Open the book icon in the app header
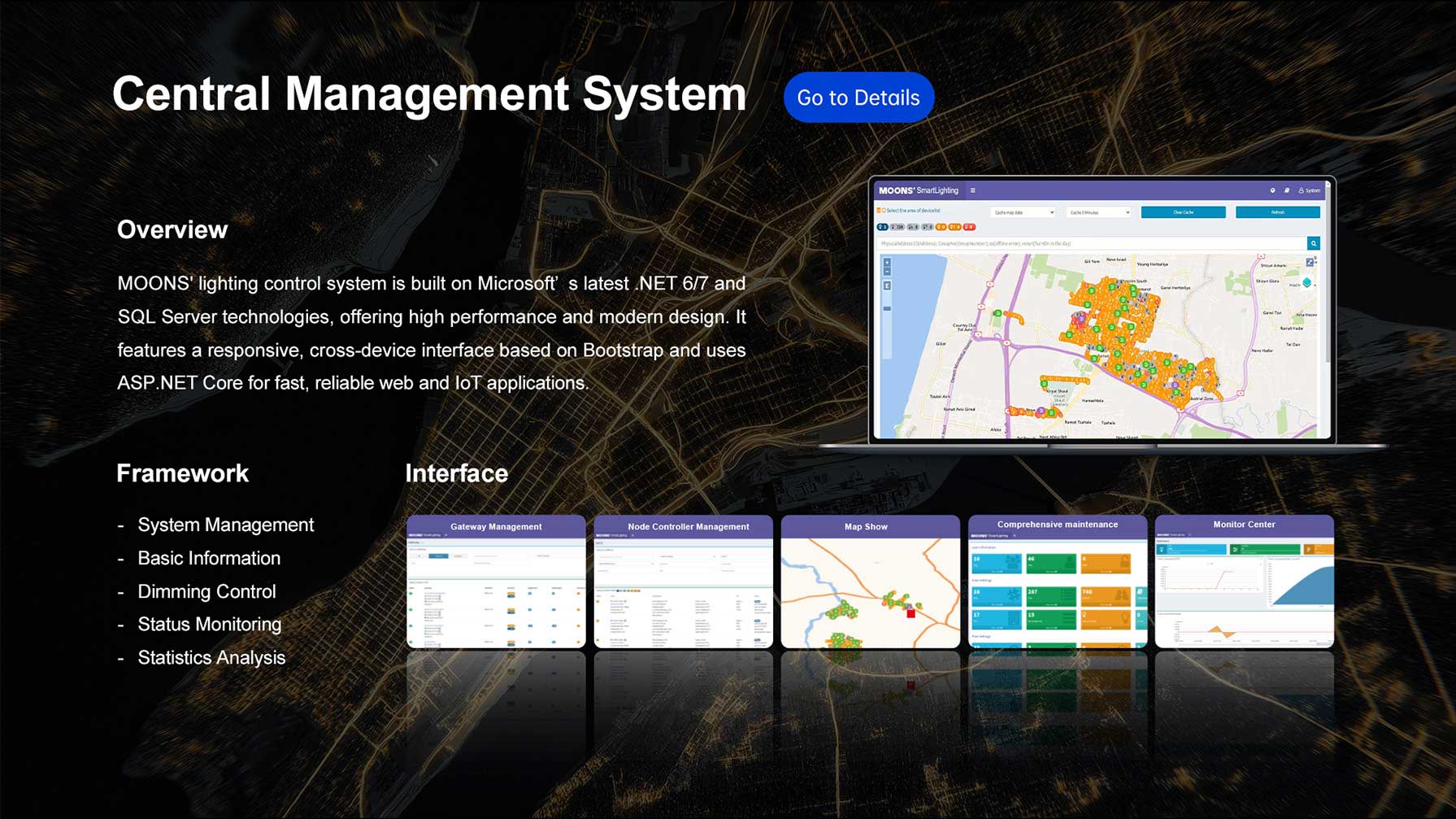Viewport: 1456px width, 819px height. tap(1287, 190)
